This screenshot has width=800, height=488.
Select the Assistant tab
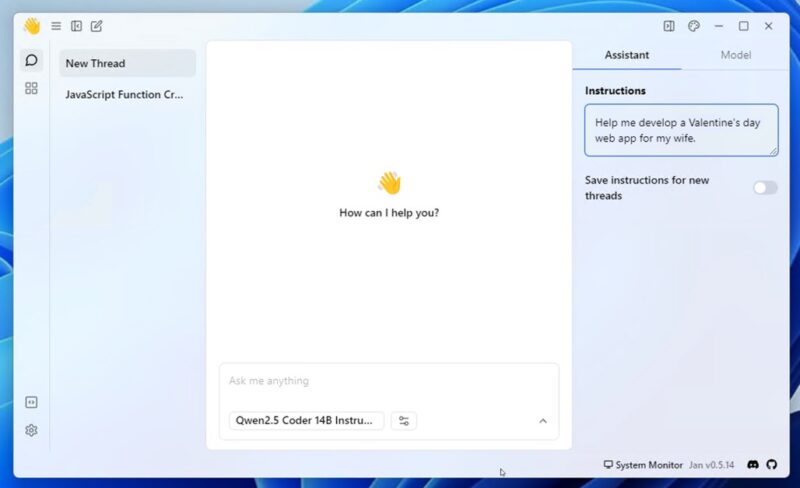(627, 55)
